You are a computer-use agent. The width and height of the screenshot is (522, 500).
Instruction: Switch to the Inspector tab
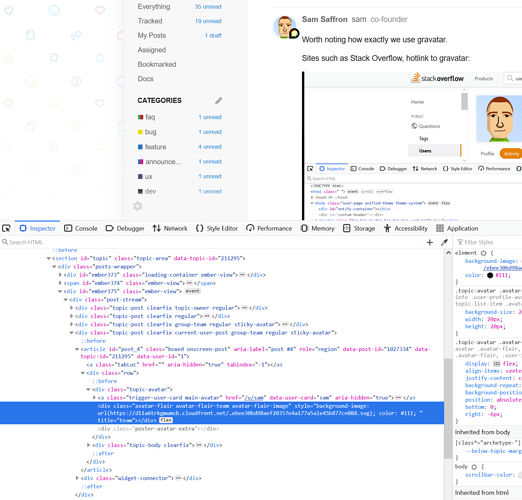click(x=37, y=228)
